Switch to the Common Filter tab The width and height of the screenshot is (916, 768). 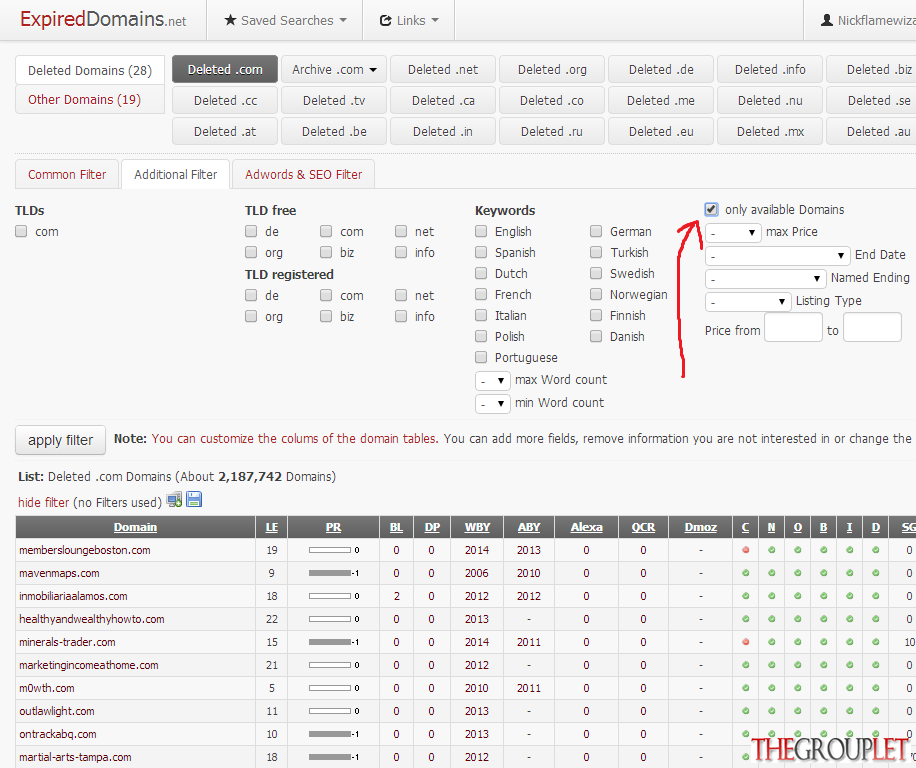click(67, 175)
